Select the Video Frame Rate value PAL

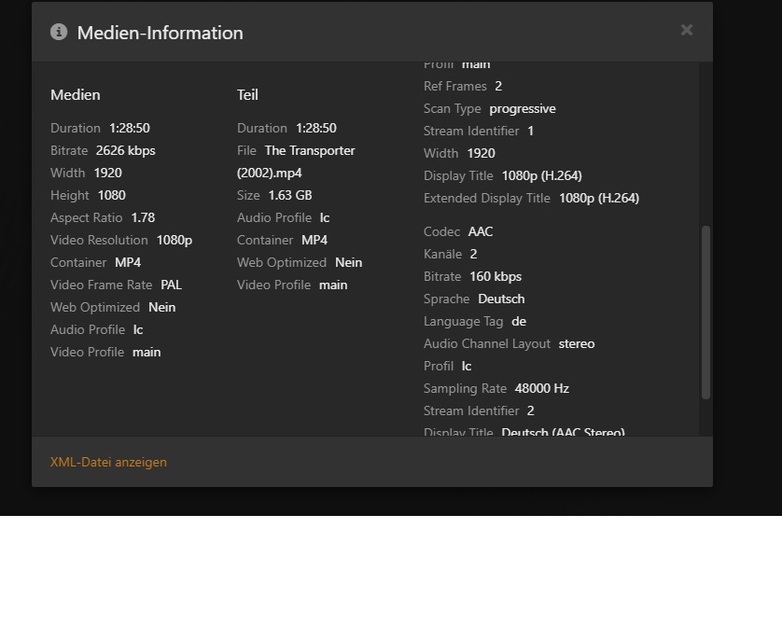pyautogui.click(x=171, y=285)
